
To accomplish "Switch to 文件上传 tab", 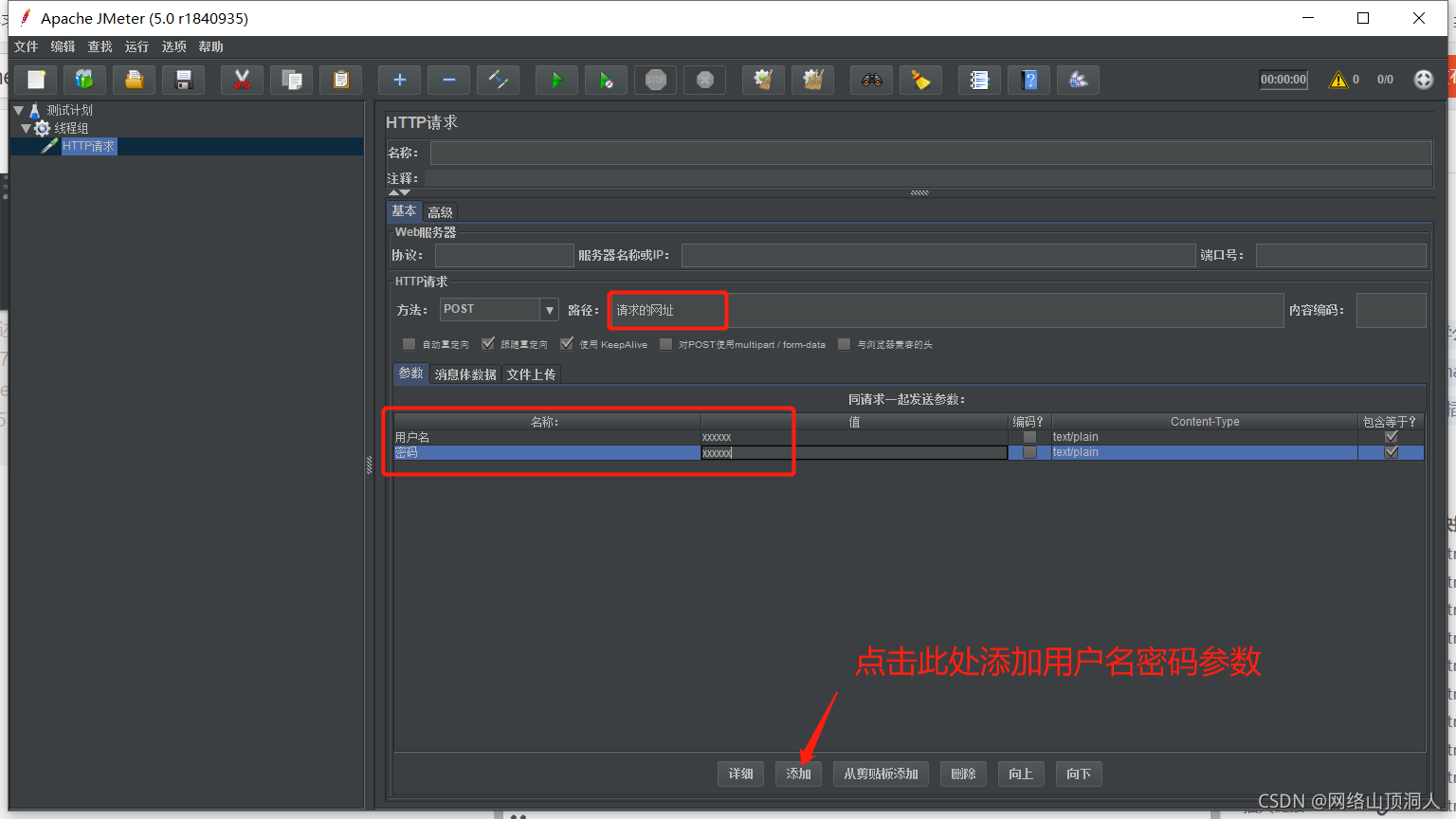I will tap(531, 374).
